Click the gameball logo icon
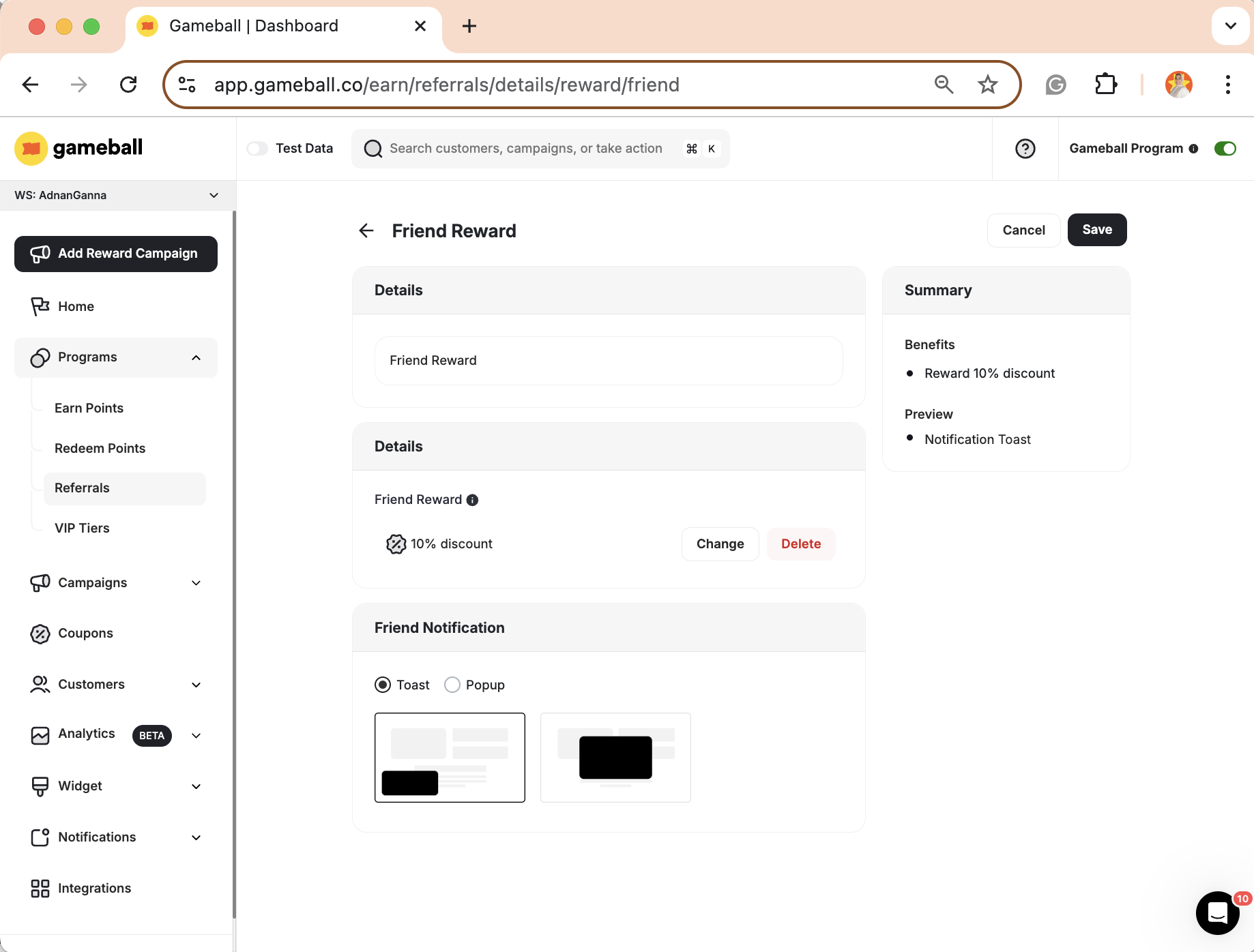The height and width of the screenshot is (952, 1254). pos(31,148)
